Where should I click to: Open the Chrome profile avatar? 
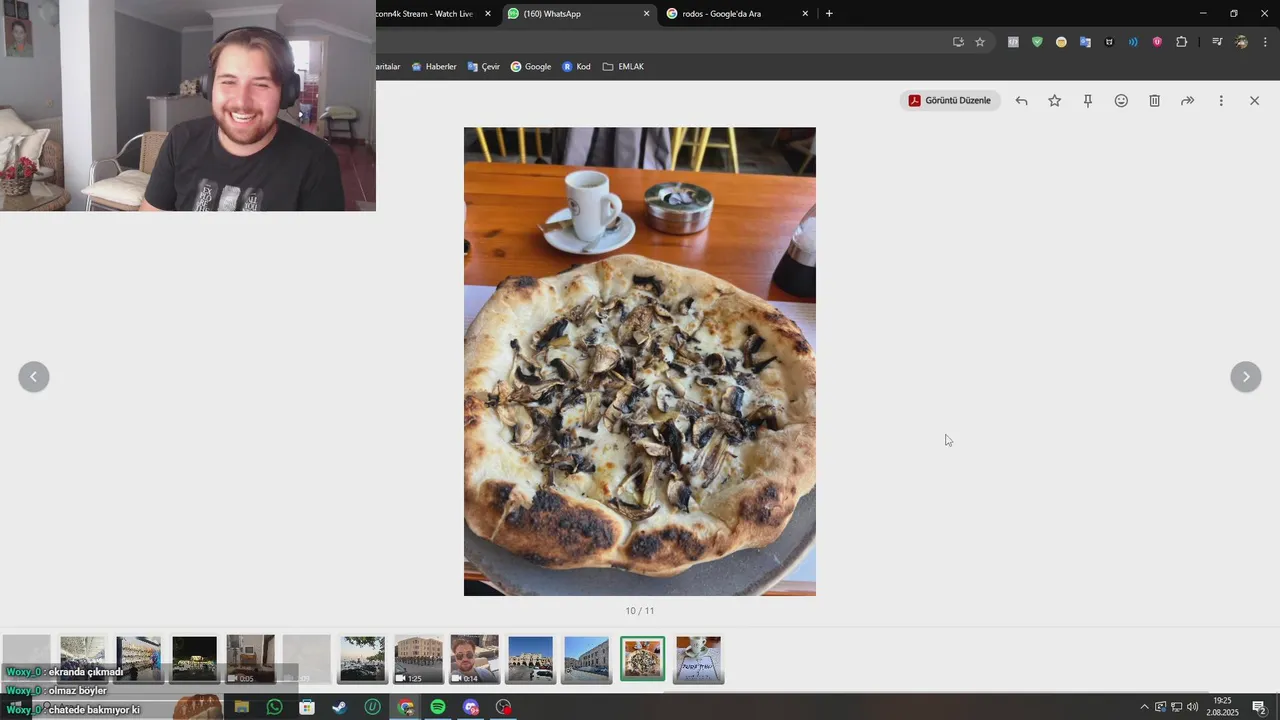[x=1241, y=42]
